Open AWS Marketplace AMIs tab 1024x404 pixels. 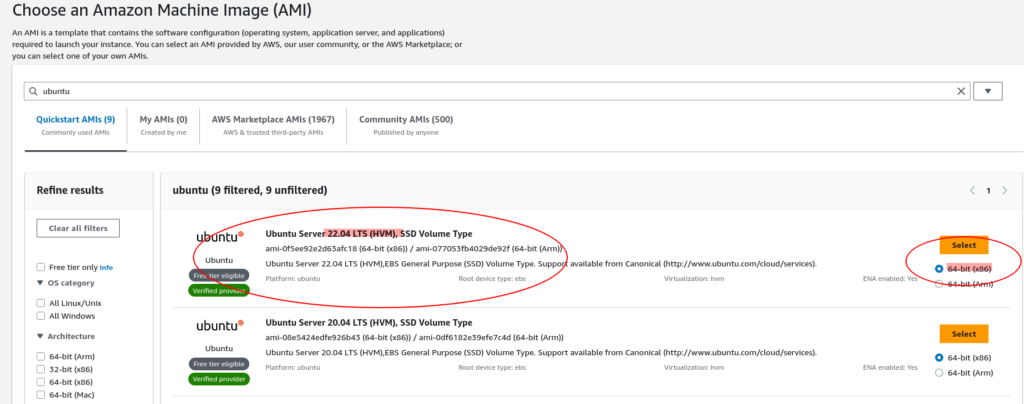(x=273, y=125)
